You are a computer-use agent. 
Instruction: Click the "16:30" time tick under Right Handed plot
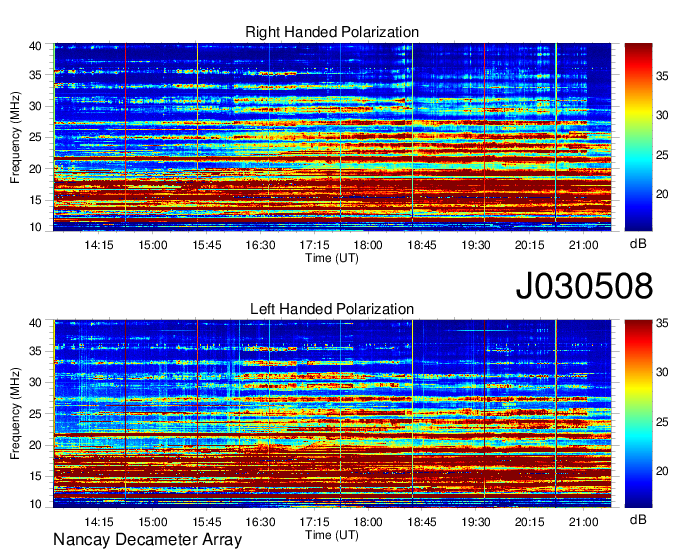tap(260, 245)
